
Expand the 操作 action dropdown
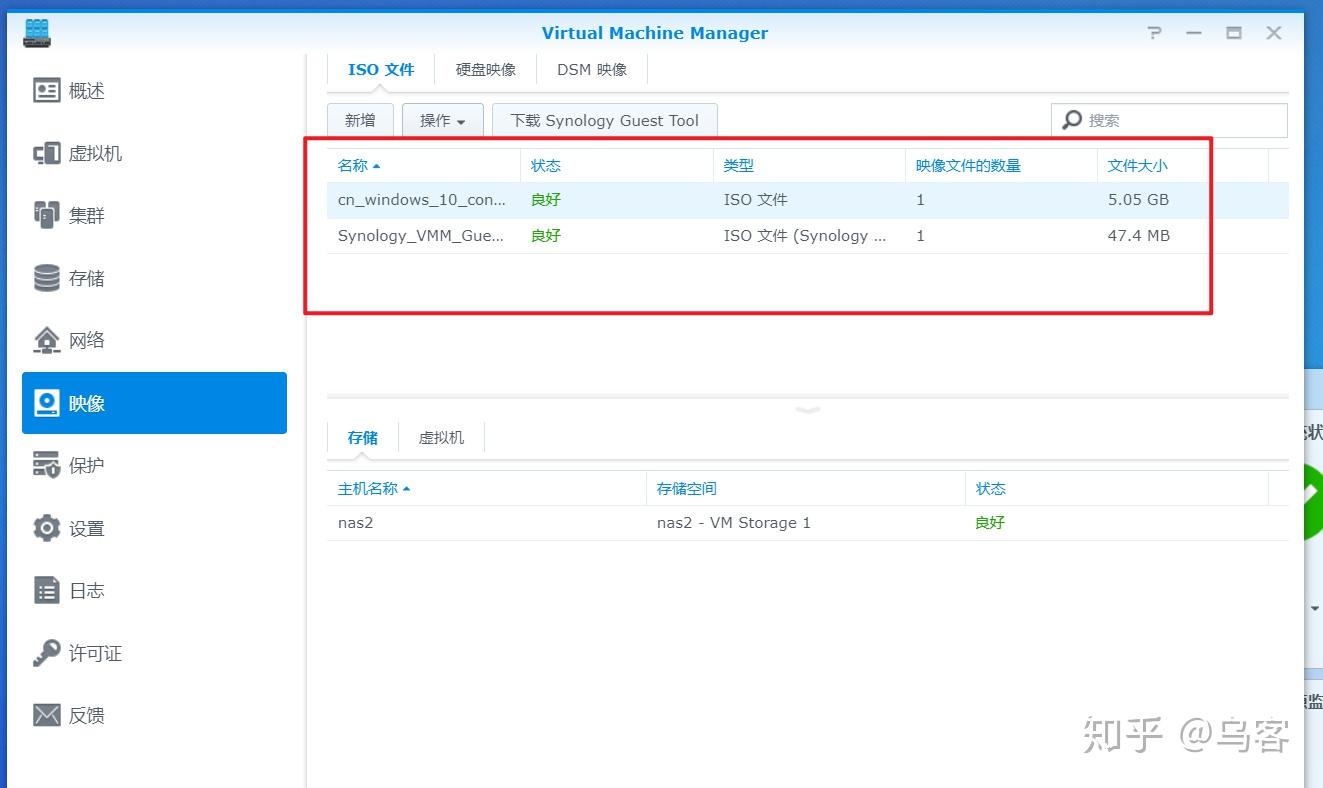443,120
